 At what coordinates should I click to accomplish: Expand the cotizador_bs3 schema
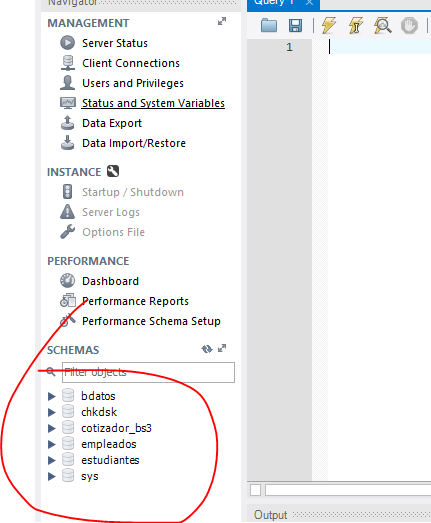coord(52,428)
